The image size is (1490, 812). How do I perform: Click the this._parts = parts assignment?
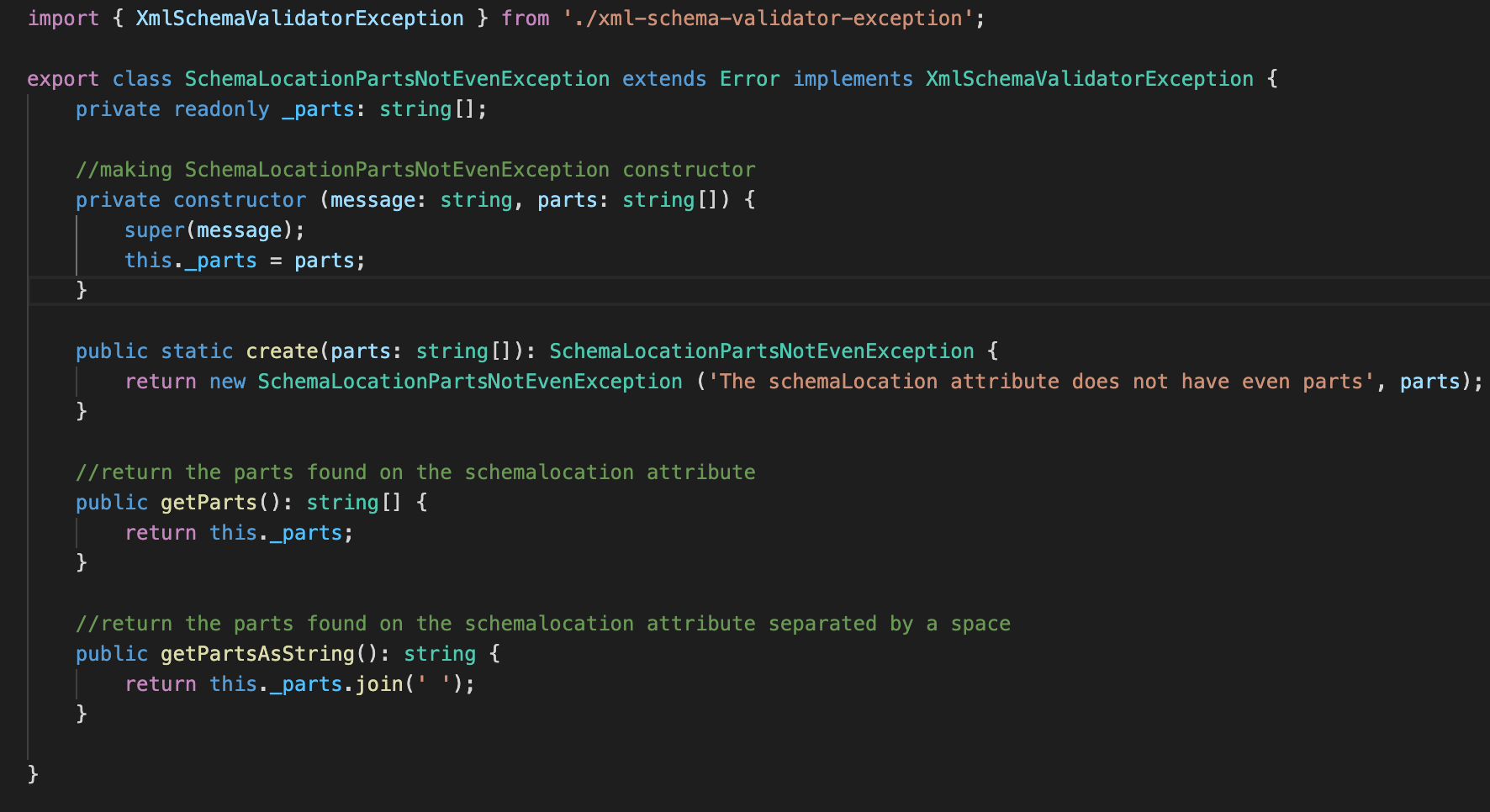point(244,260)
